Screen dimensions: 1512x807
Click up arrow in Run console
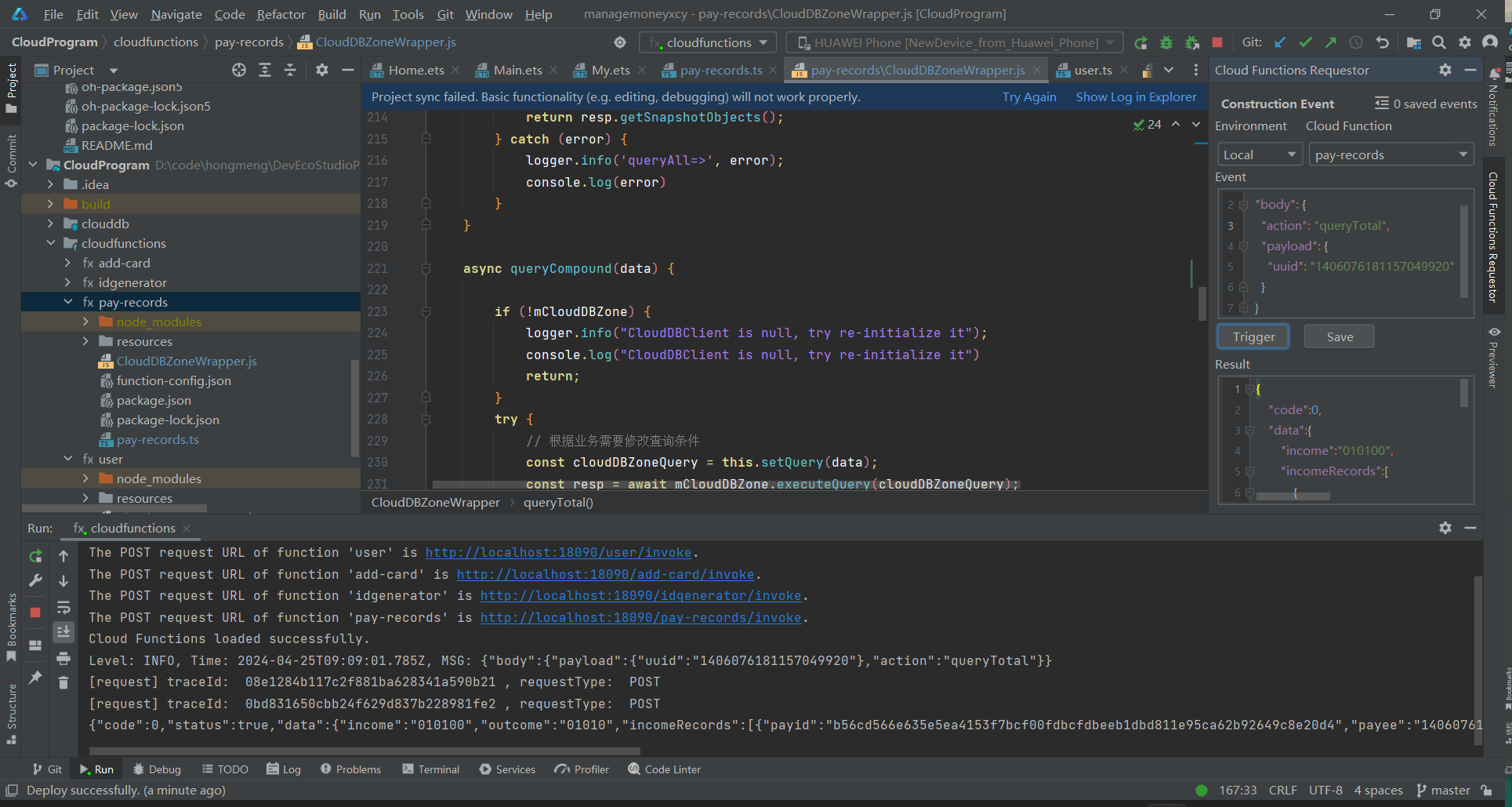click(63, 556)
